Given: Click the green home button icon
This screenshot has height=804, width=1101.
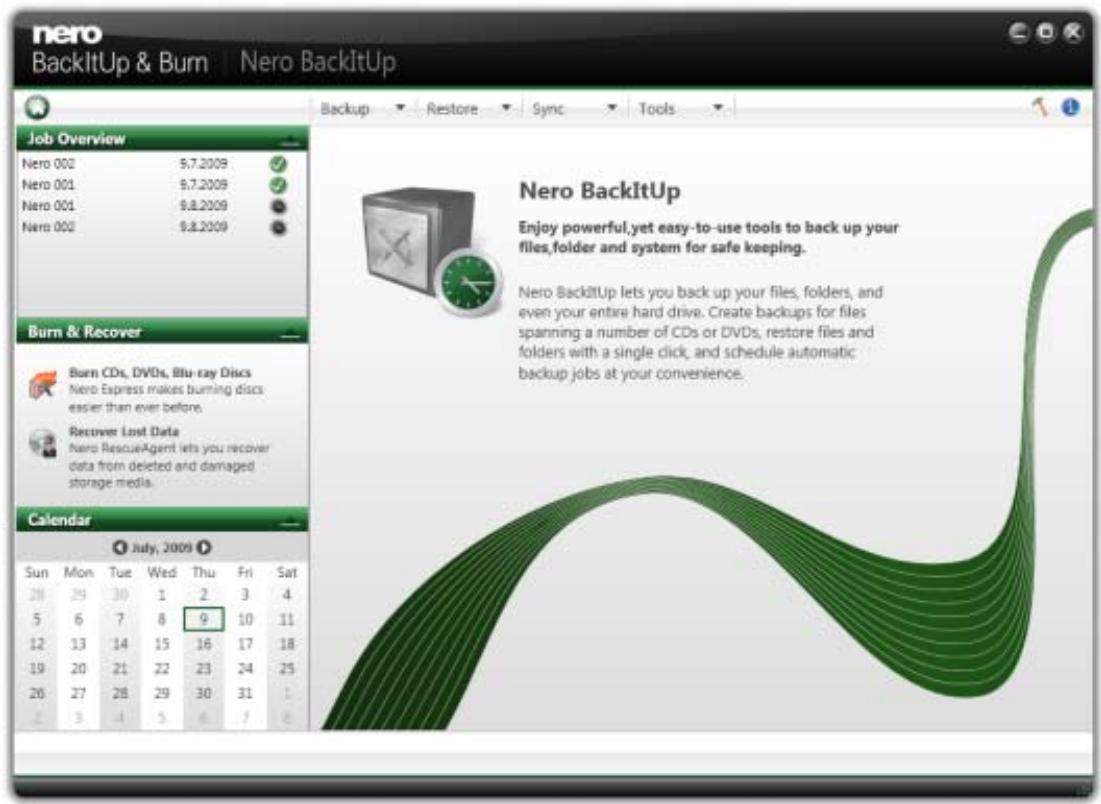Looking at the screenshot, I should point(37,107).
